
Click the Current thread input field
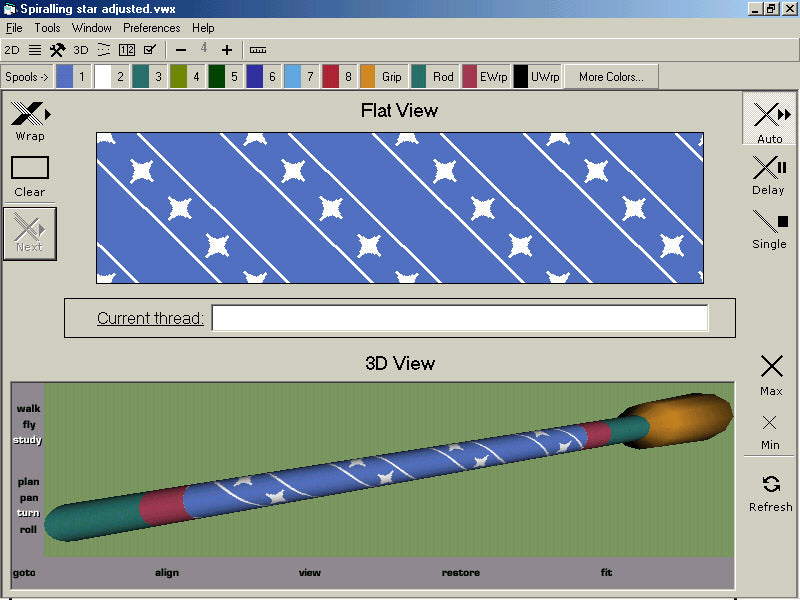(x=459, y=318)
